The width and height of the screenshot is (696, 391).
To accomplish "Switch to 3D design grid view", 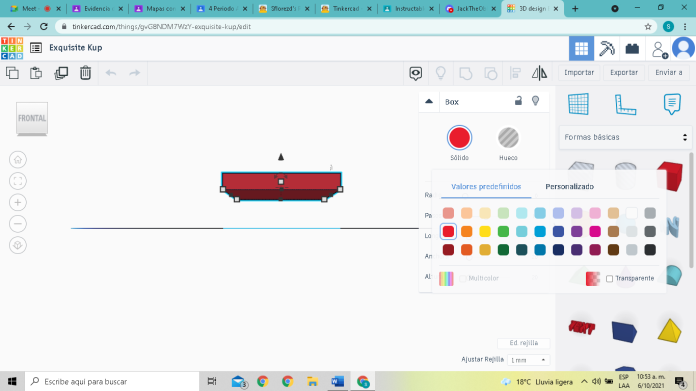I will tap(581, 48).
